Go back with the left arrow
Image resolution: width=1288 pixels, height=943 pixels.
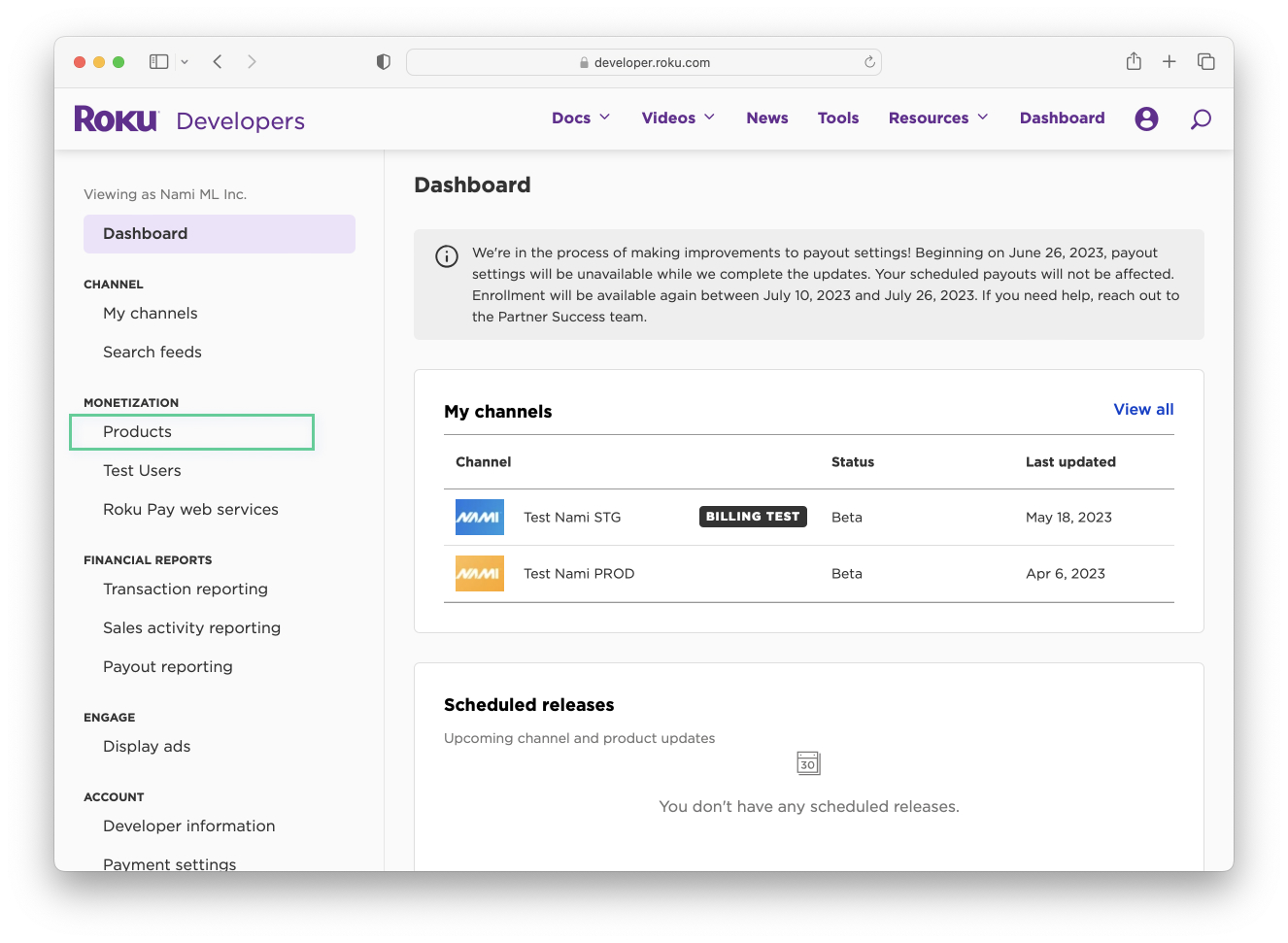click(219, 62)
